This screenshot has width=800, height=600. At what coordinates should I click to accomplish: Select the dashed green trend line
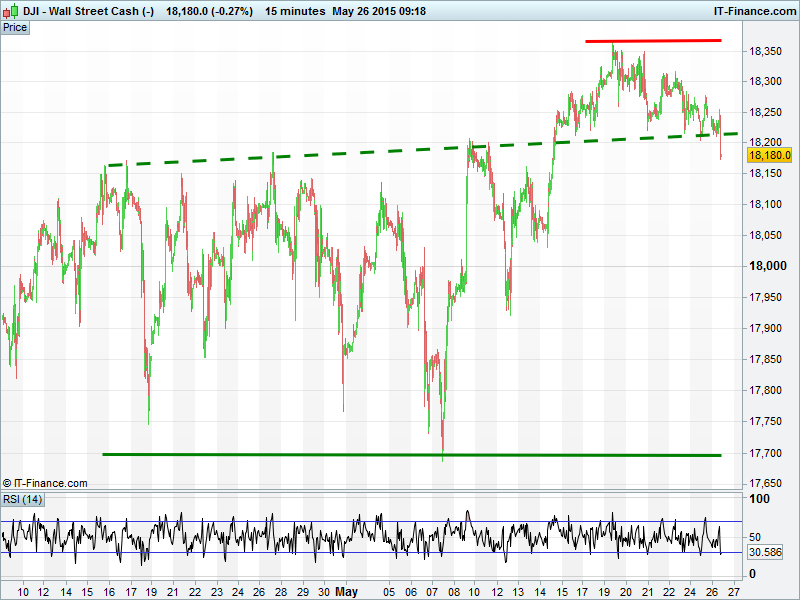(400, 150)
